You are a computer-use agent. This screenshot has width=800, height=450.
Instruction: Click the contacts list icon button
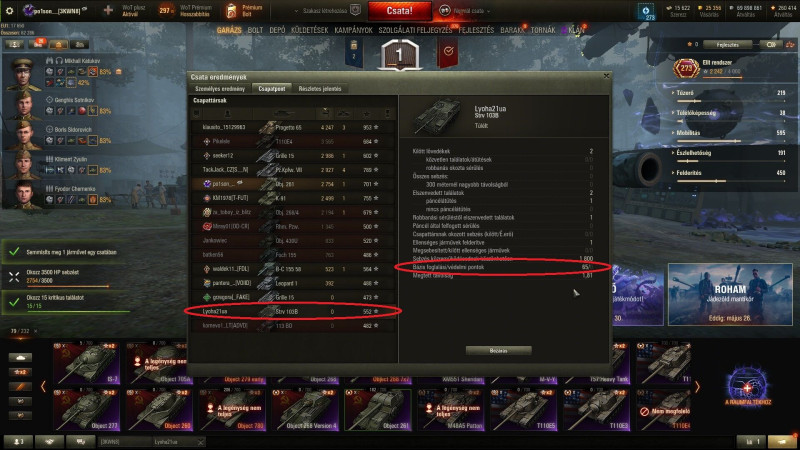18,442
